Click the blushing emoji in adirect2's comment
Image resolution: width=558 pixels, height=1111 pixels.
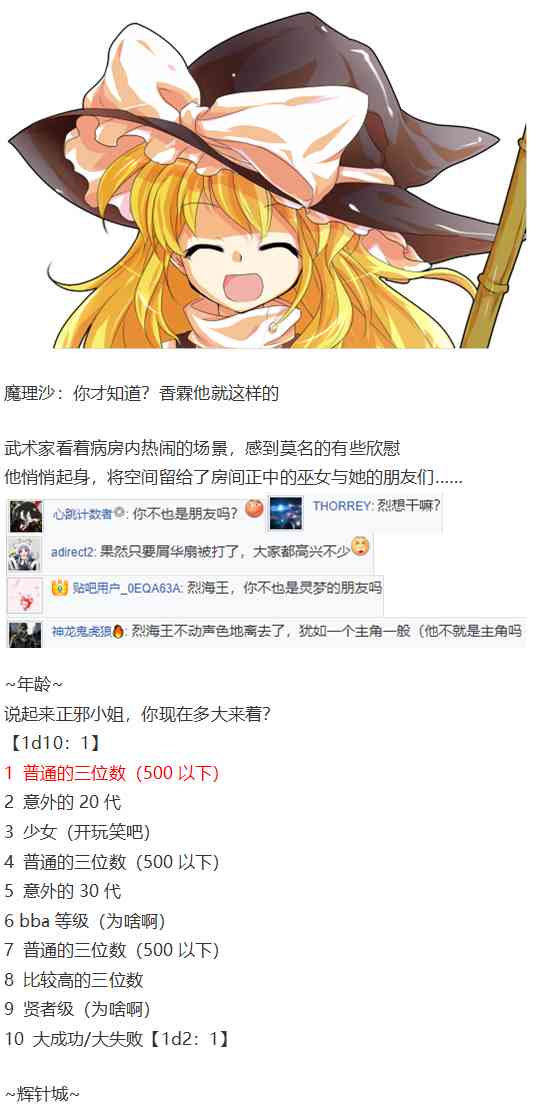click(x=360, y=546)
